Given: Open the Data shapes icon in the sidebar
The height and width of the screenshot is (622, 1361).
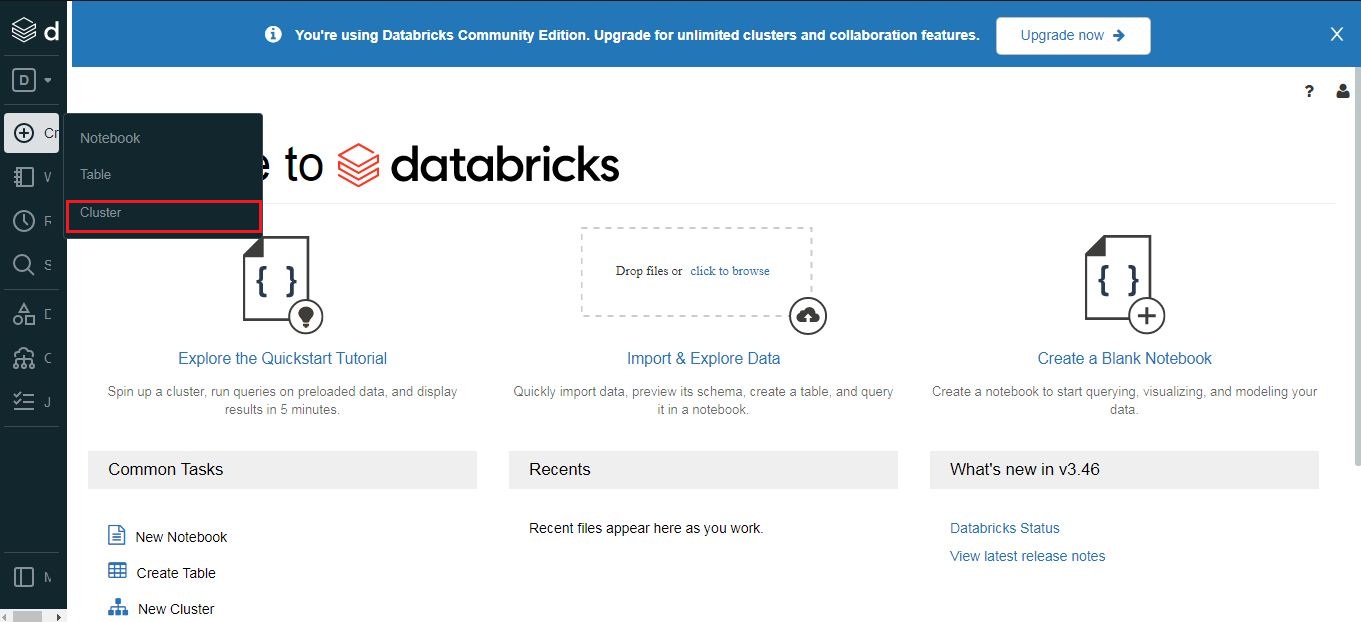Looking at the screenshot, I should (x=24, y=314).
